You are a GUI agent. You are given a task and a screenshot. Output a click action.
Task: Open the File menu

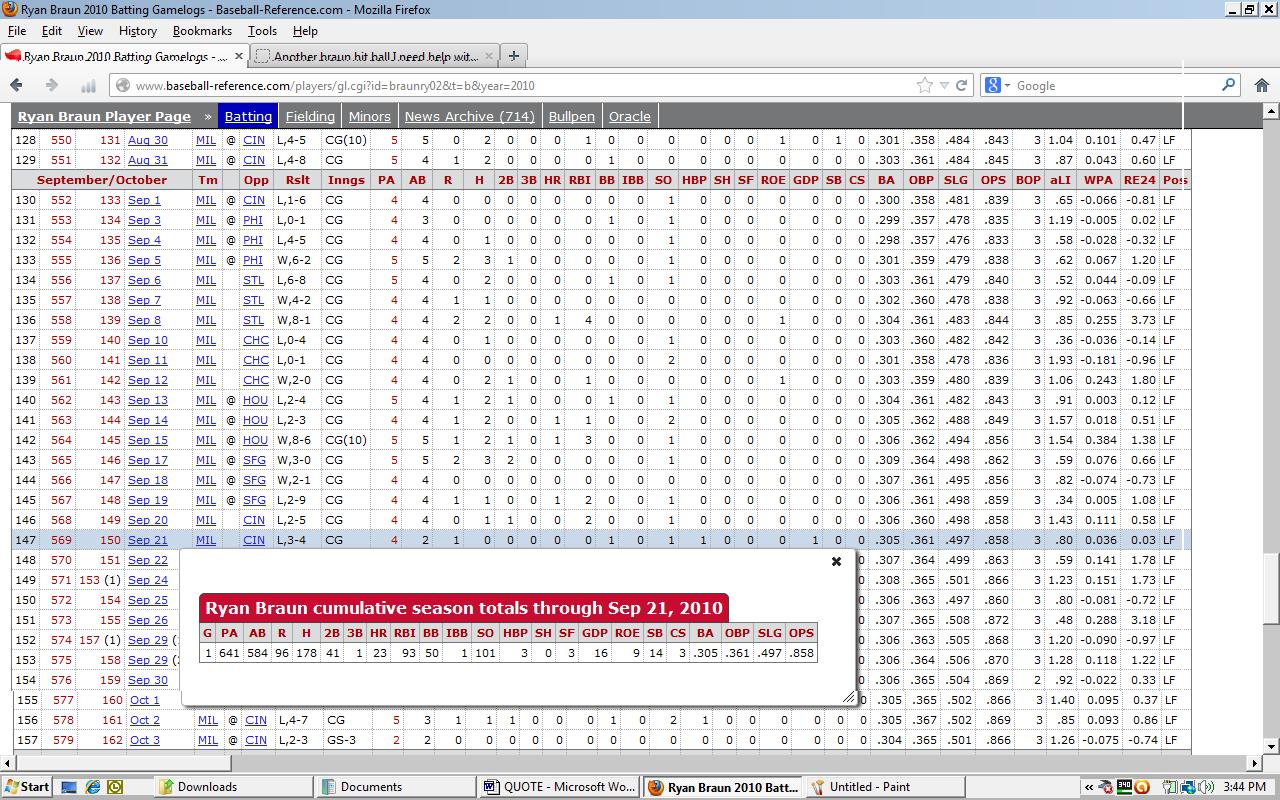pos(17,31)
